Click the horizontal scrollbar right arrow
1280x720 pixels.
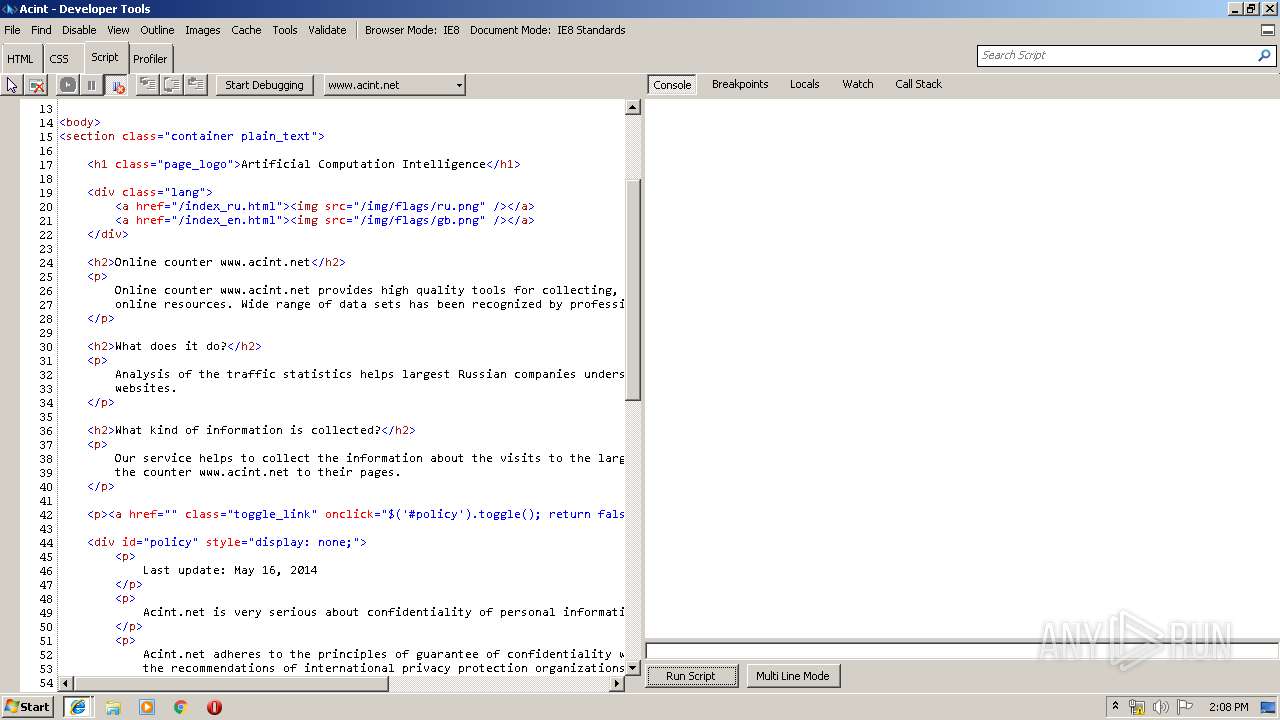tap(617, 684)
